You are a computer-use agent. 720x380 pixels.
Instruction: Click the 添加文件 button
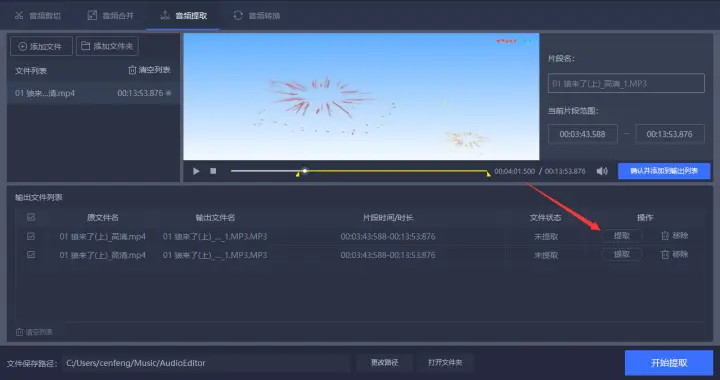pyautogui.click(x=41, y=46)
